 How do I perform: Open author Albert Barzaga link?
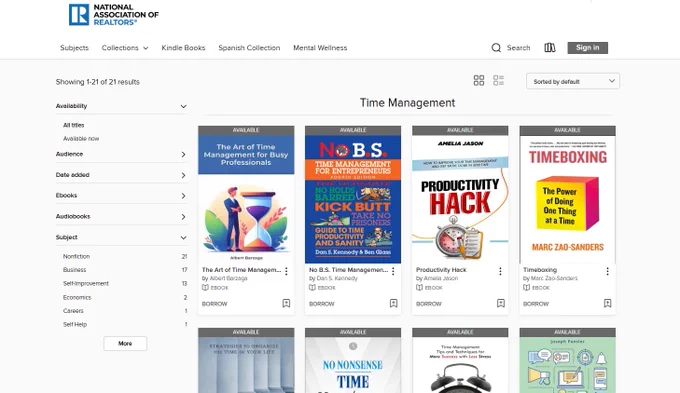click(x=229, y=278)
